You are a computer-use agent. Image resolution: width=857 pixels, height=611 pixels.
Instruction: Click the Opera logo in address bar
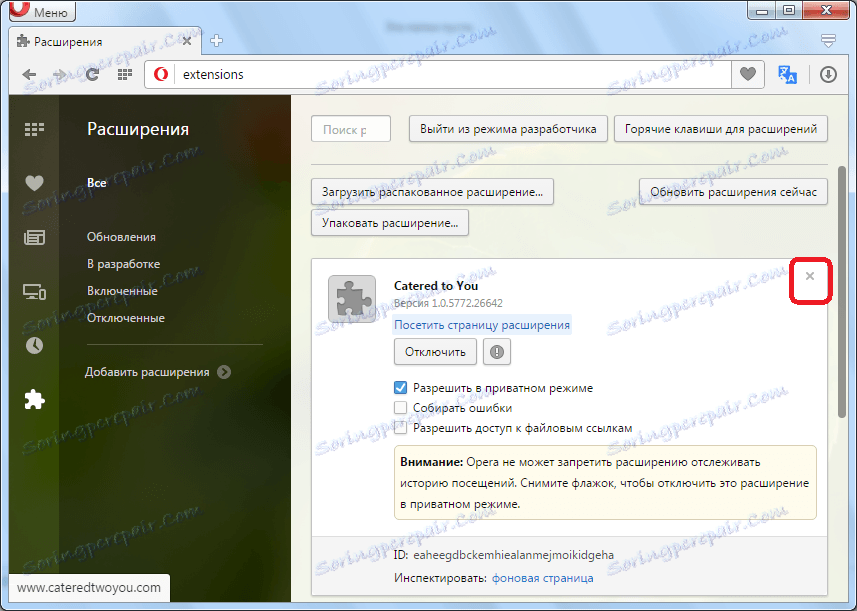[161, 74]
